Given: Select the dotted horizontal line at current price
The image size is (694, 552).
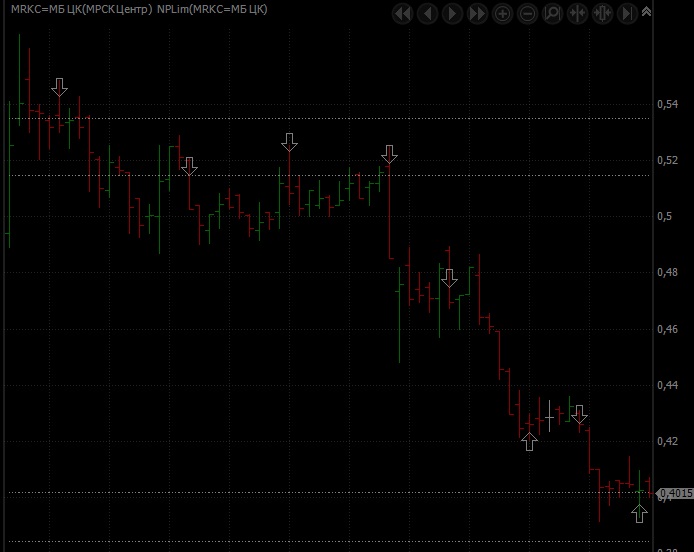Looking at the screenshot, I should pos(300,493).
